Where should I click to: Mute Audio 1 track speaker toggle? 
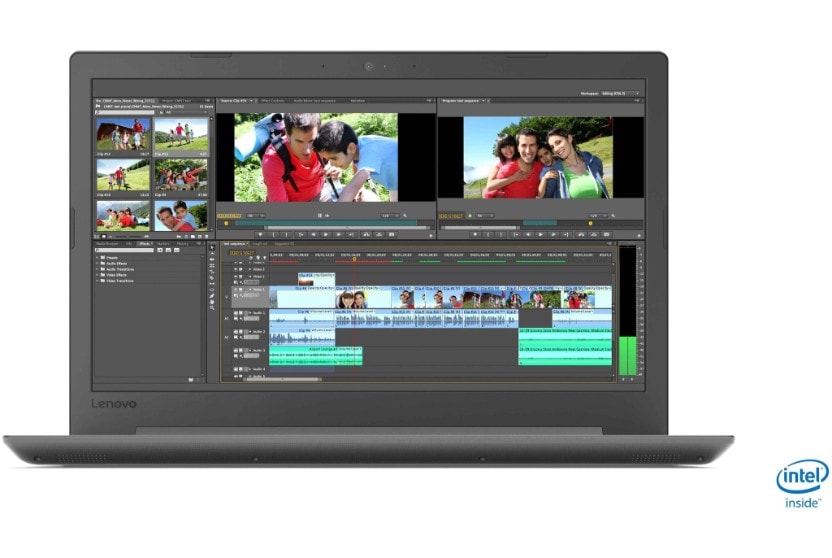point(236,313)
